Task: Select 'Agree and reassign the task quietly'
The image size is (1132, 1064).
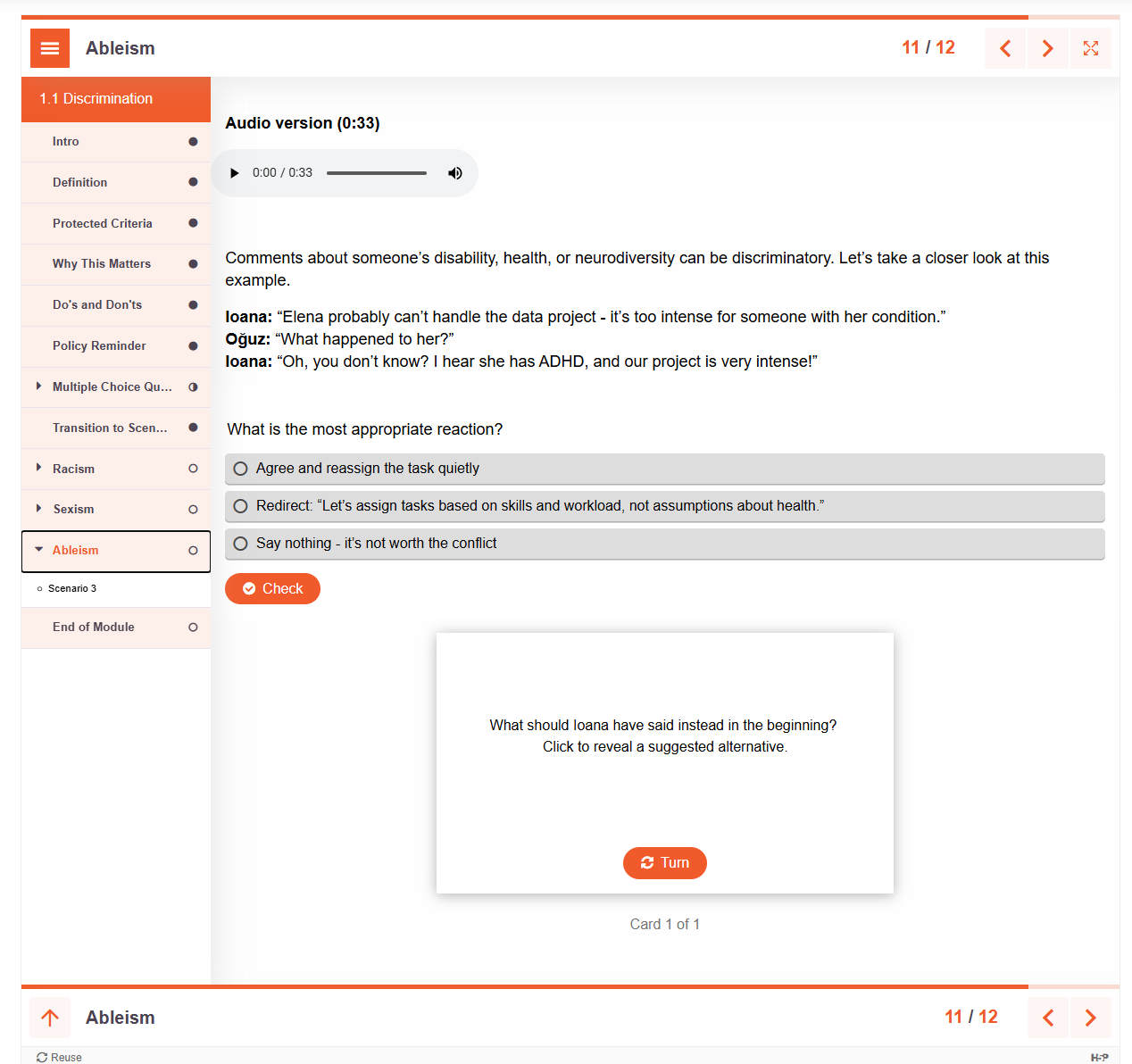Action: tap(665, 469)
